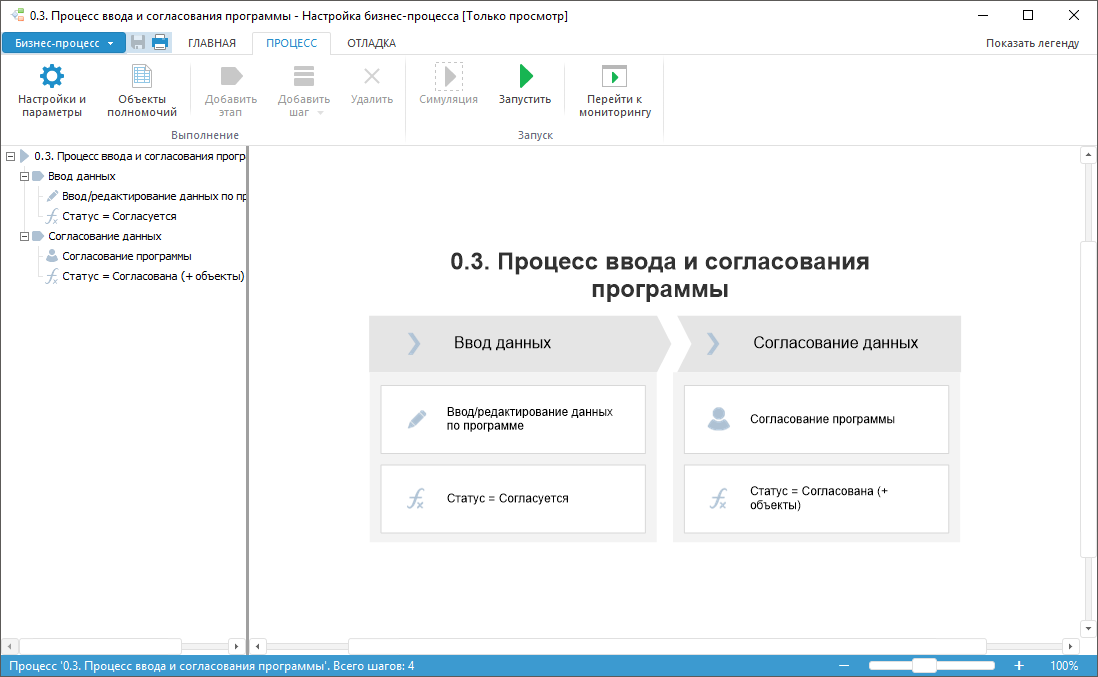Select Статус = Согласуется in tree
The image size is (1098, 677).
pos(119,216)
